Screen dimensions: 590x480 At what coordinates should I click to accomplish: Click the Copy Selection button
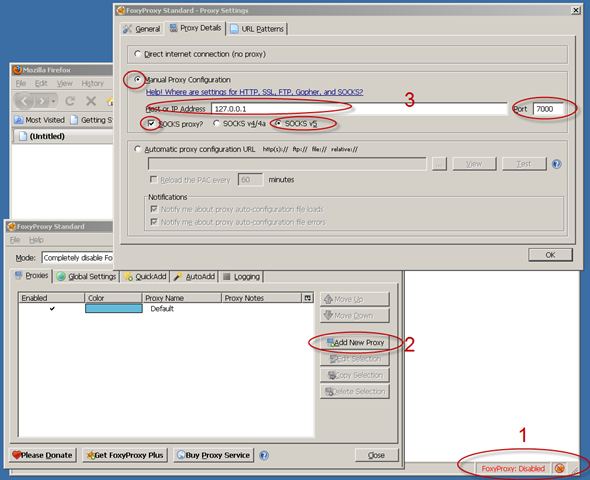tap(355, 375)
